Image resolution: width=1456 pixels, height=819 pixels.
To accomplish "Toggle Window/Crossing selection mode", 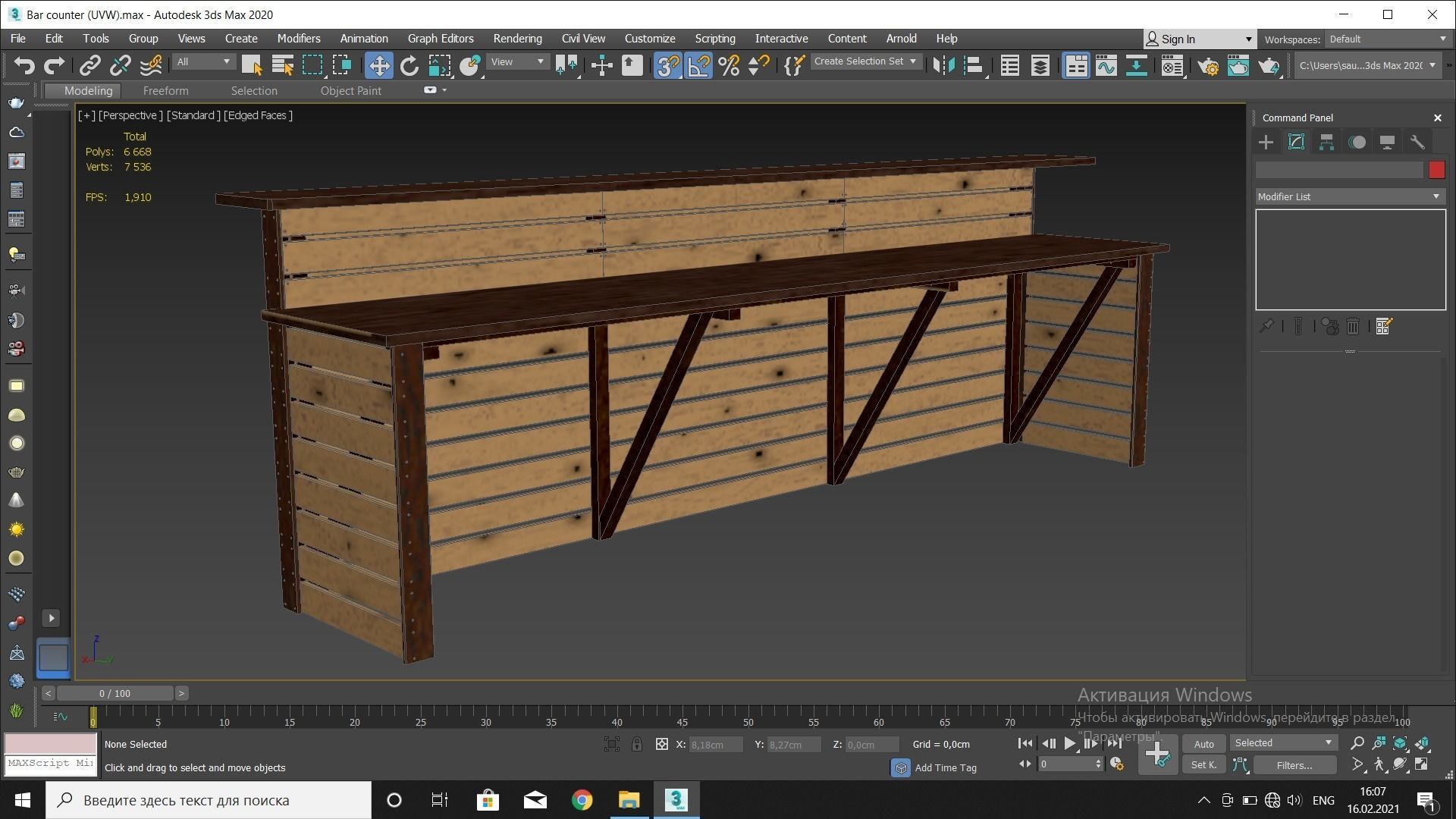I will click(x=343, y=66).
